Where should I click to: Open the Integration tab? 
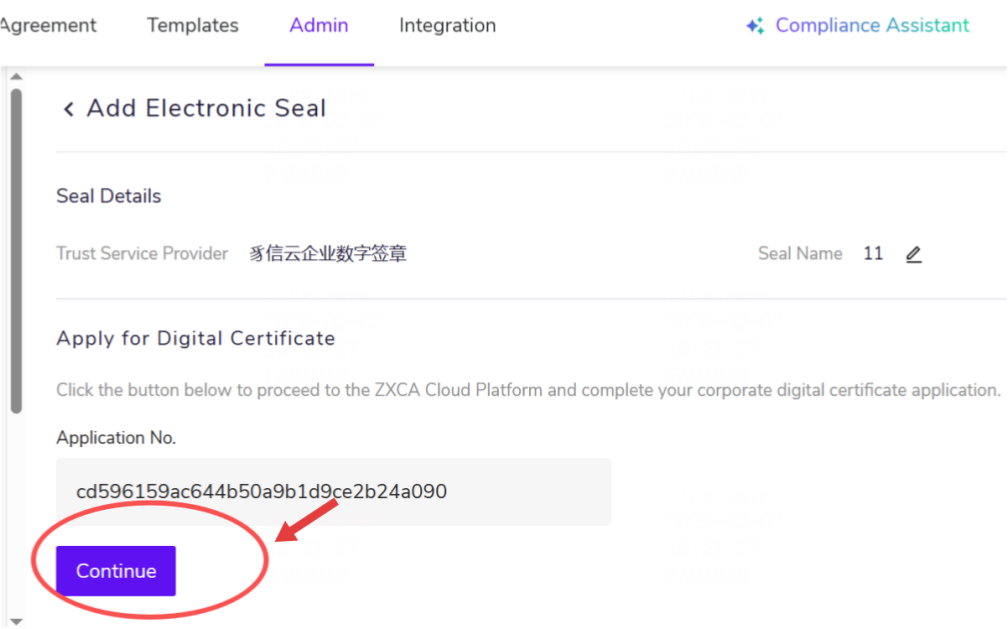[447, 26]
